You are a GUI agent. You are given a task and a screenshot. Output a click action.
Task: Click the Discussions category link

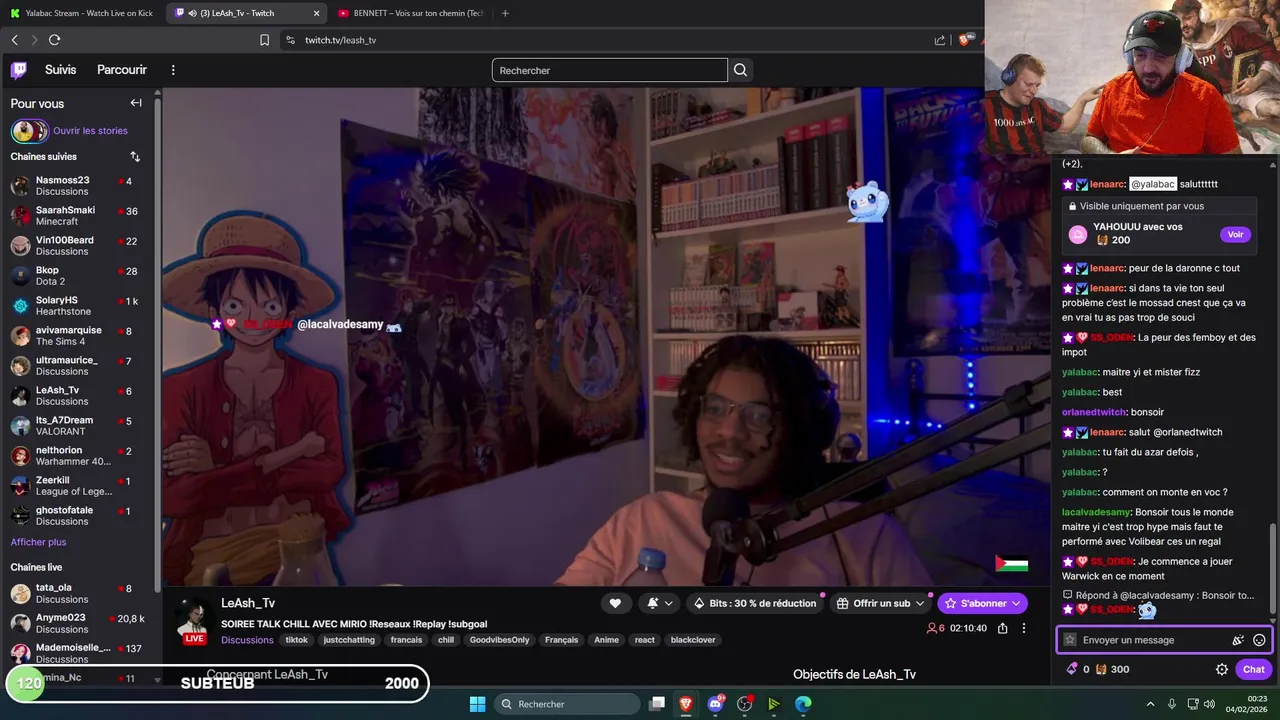pyautogui.click(x=247, y=640)
